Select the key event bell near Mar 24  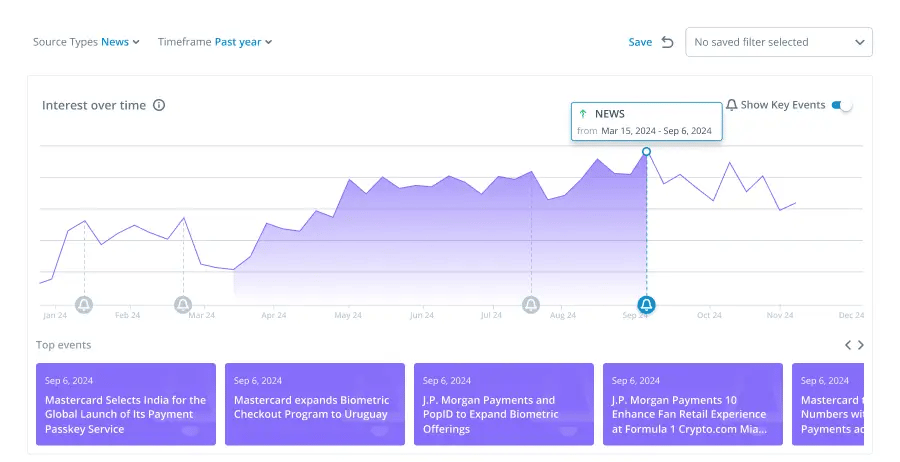click(x=183, y=304)
